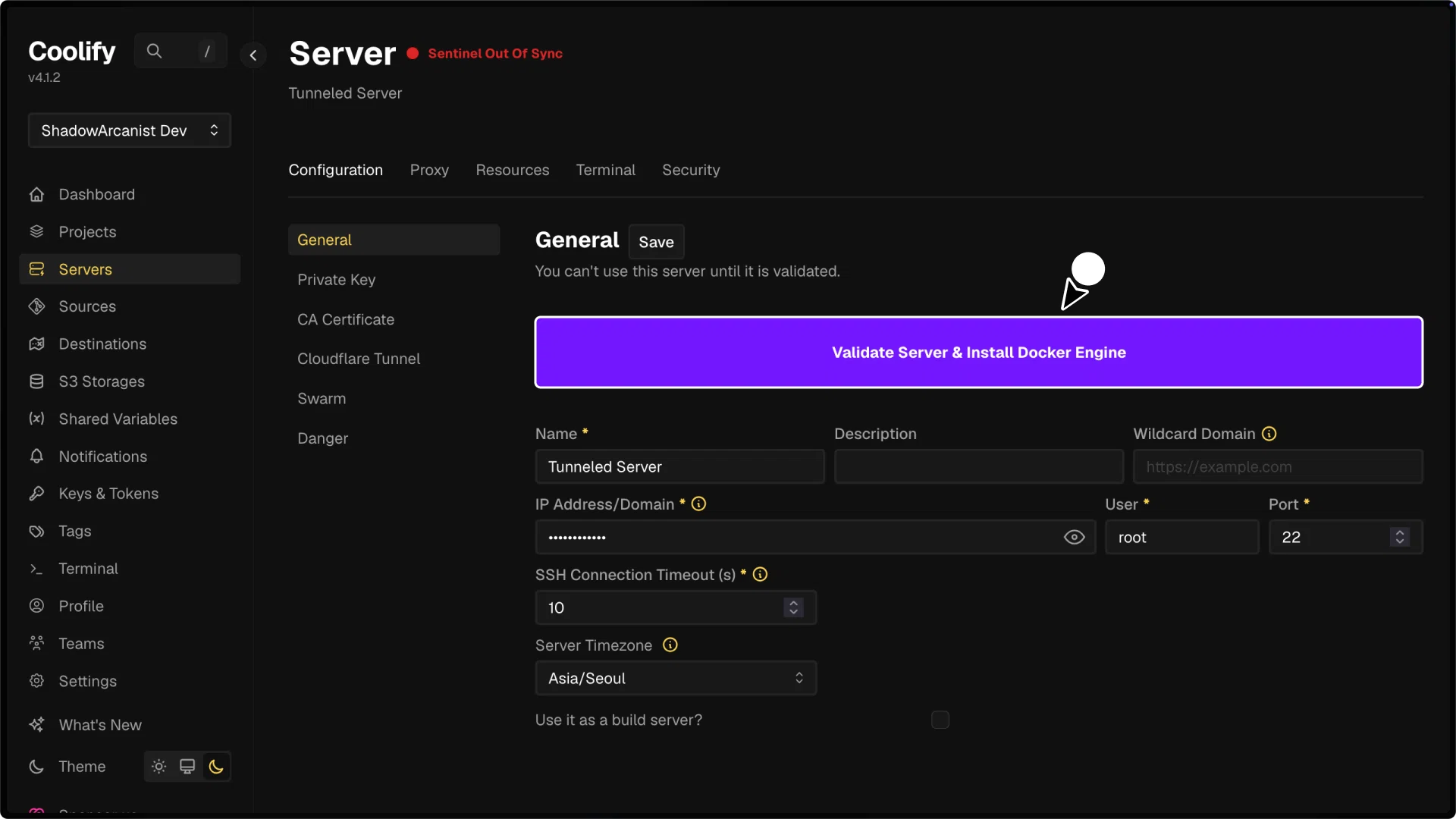Click the search magnifier icon

pyautogui.click(x=154, y=51)
